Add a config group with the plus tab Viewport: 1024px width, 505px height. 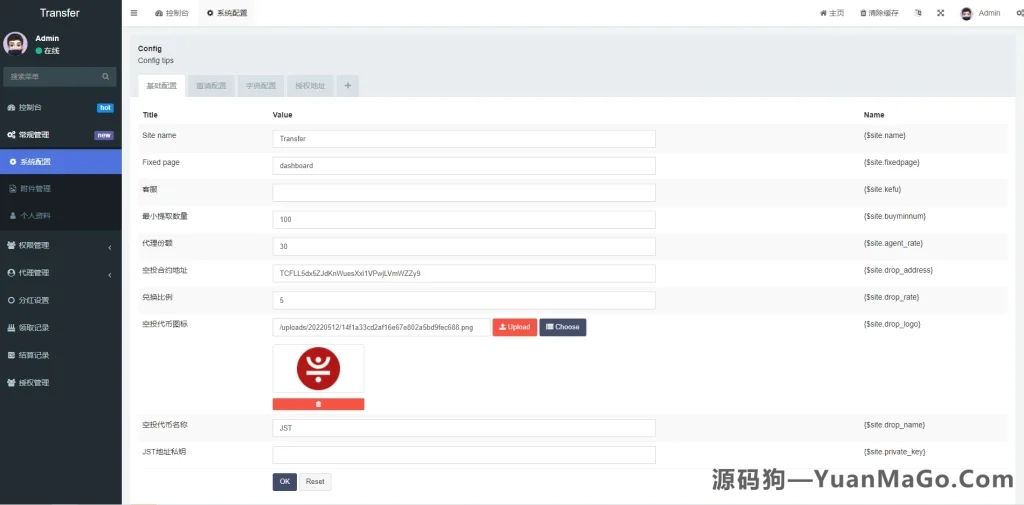pos(347,86)
